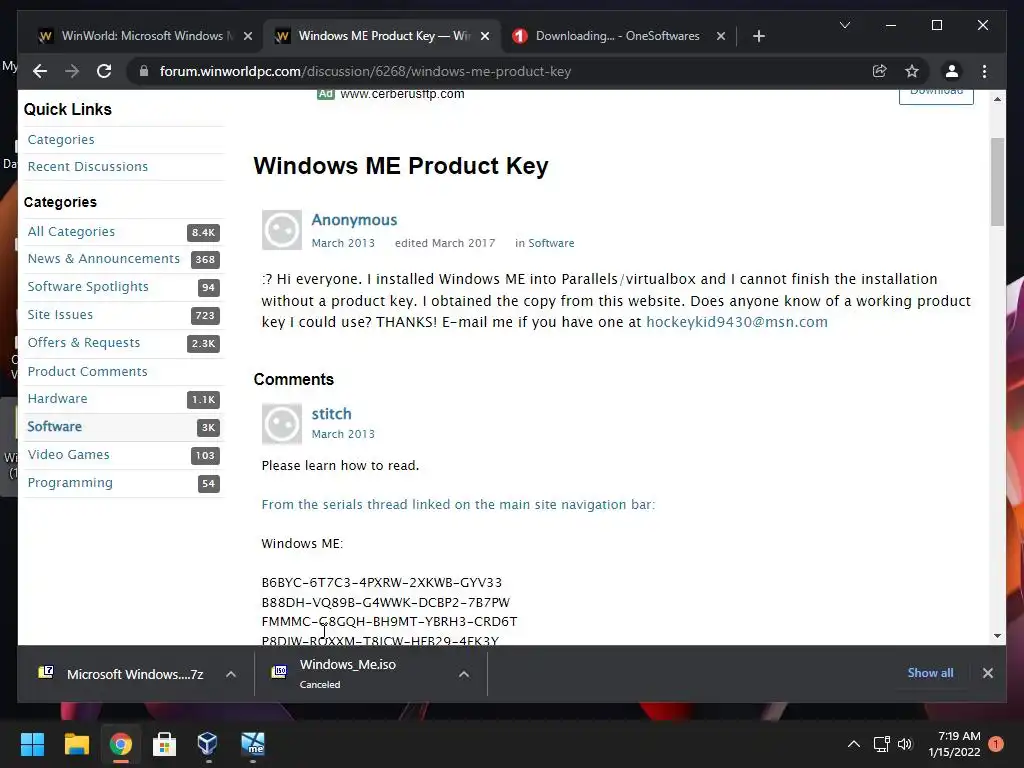
Task: Click product key FMMMC-C8GQH-BH9MT-YBRH3-CRD6T
Action: (389, 622)
